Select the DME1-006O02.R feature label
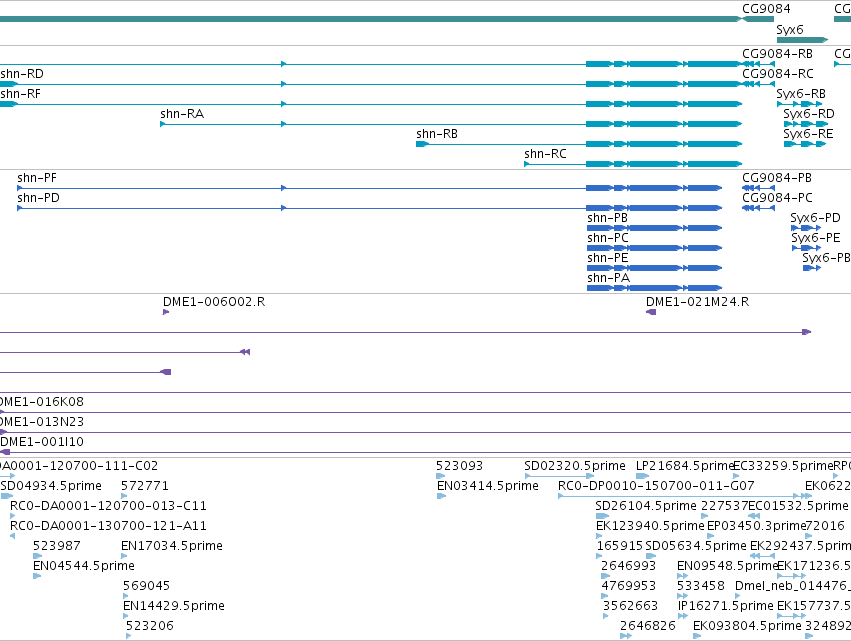The height and width of the screenshot is (641, 851). point(214,302)
